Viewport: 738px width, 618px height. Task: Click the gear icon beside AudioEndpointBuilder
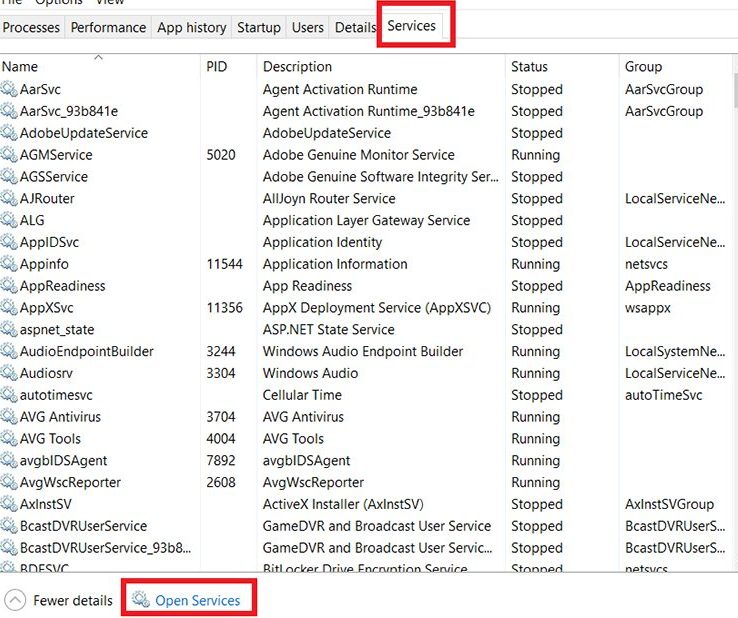[9, 351]
